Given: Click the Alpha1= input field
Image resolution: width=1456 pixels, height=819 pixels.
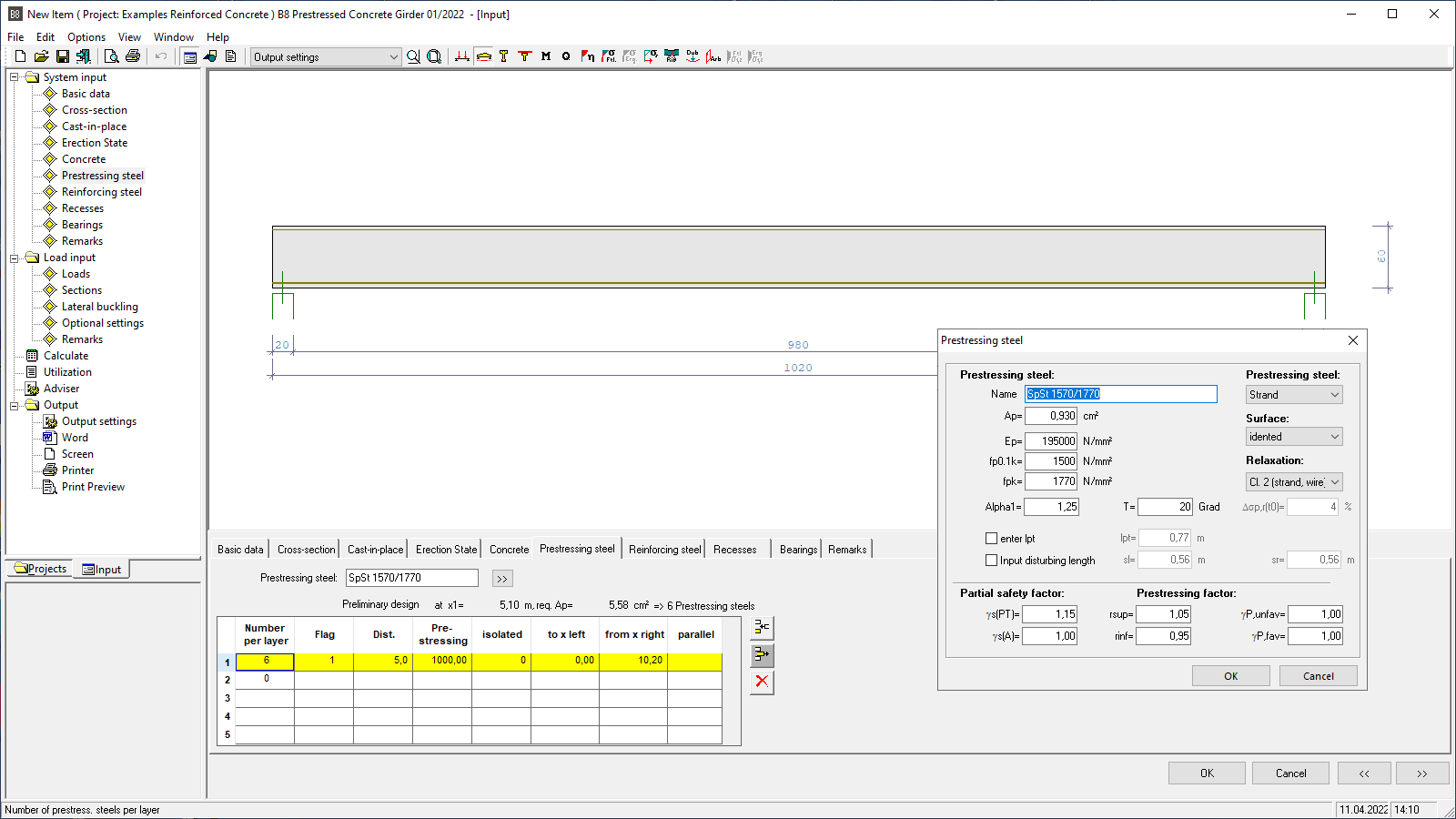Looking at the screenshot, I should coord(1051,507).
